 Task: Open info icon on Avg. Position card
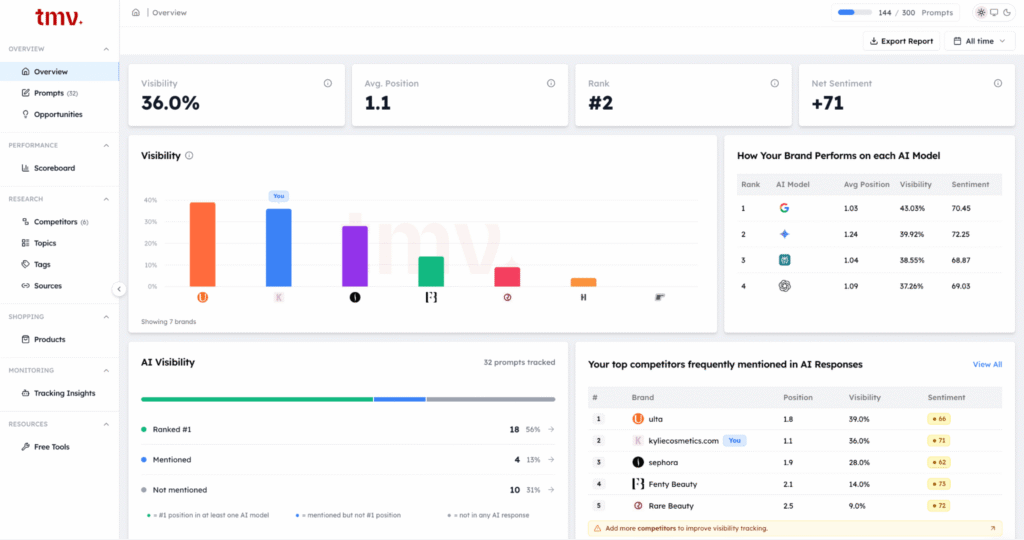[551, 83]
